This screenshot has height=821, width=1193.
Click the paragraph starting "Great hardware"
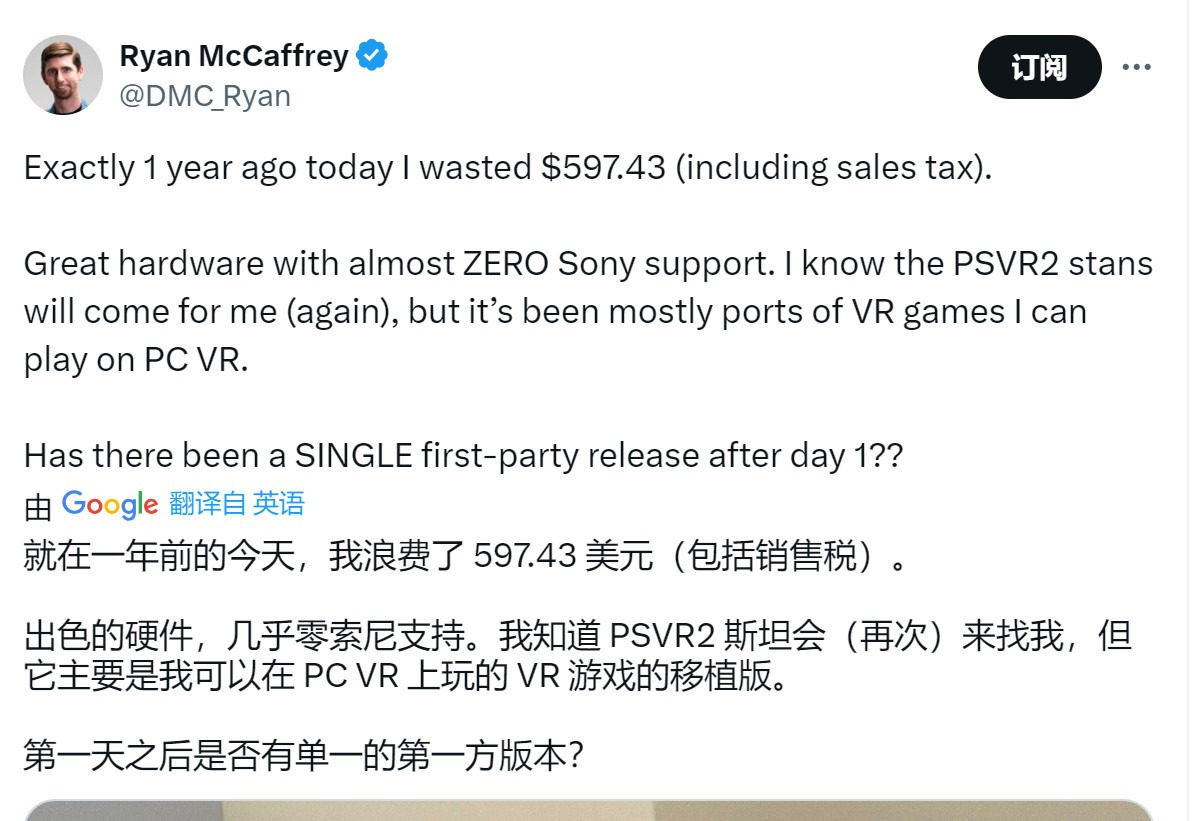[588, 311]
